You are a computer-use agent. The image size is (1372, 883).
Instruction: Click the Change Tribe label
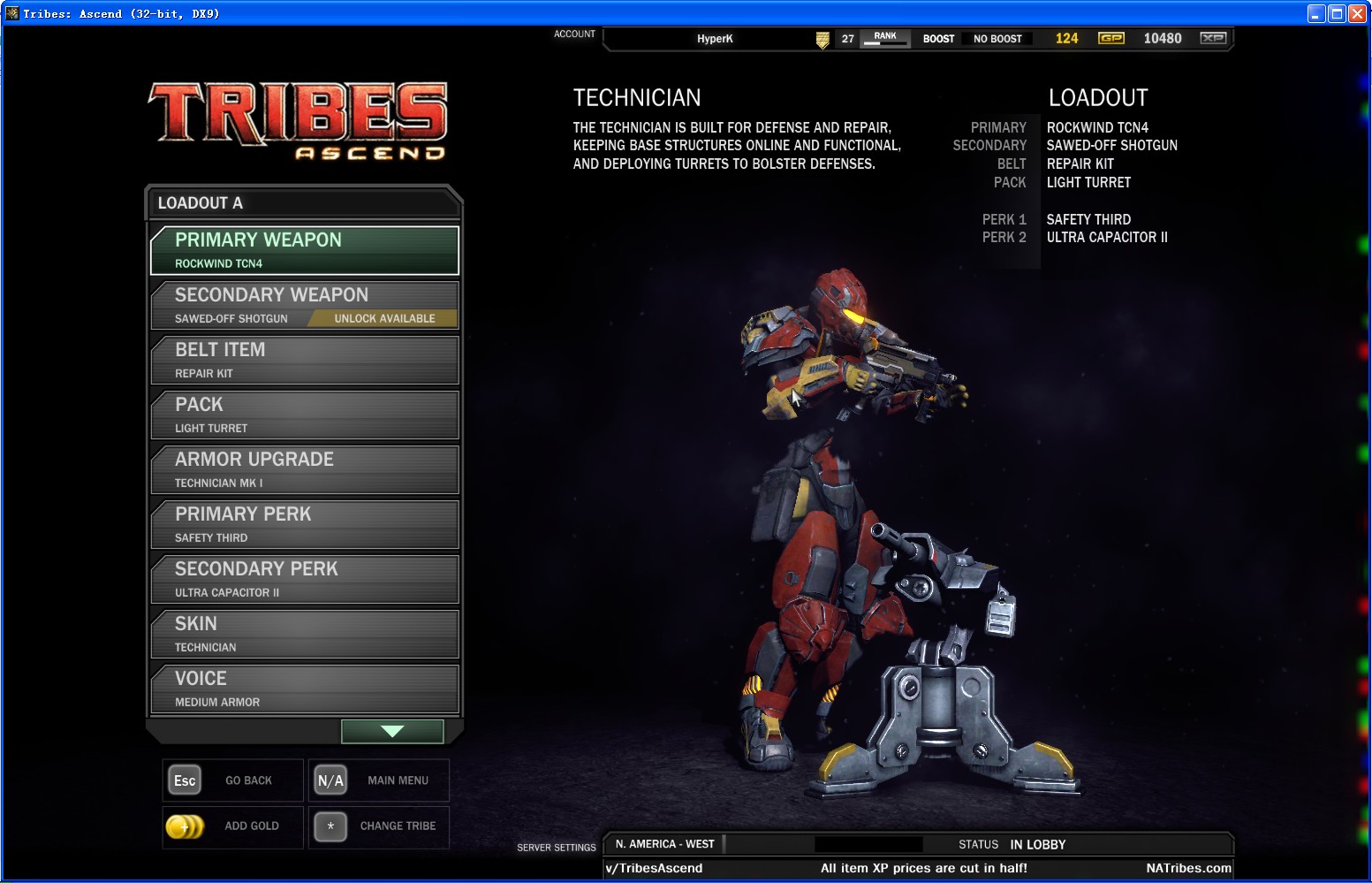(x=398, y=826)
